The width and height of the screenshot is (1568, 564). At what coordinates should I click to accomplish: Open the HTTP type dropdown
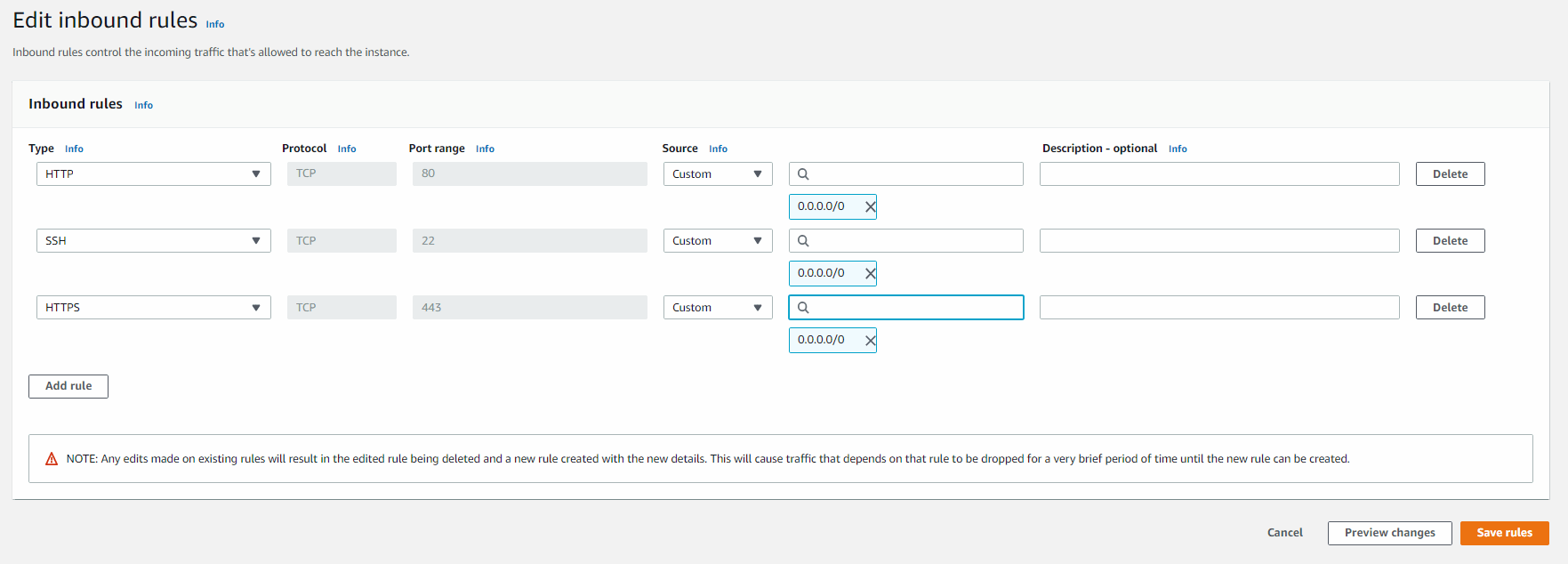click(x=153, y=174)
